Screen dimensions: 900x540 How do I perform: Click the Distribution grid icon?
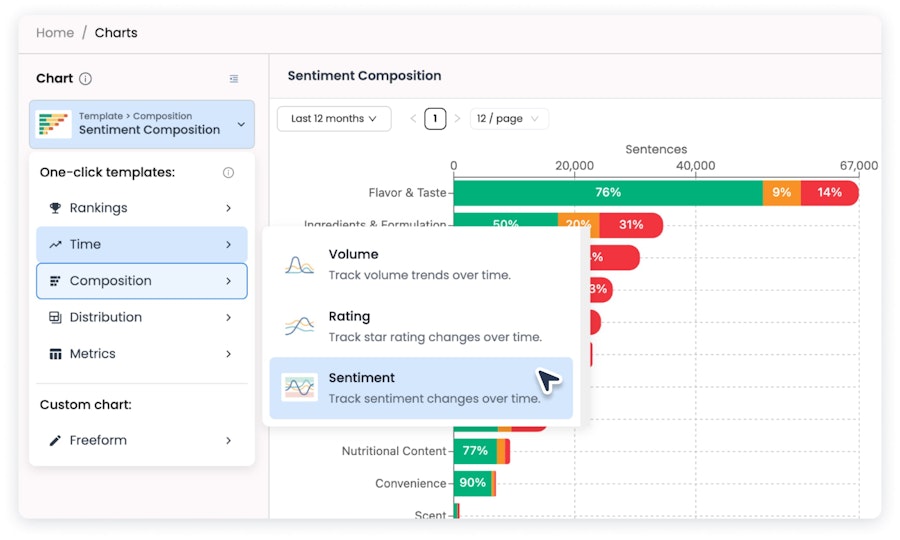click(x=55, y=317)
